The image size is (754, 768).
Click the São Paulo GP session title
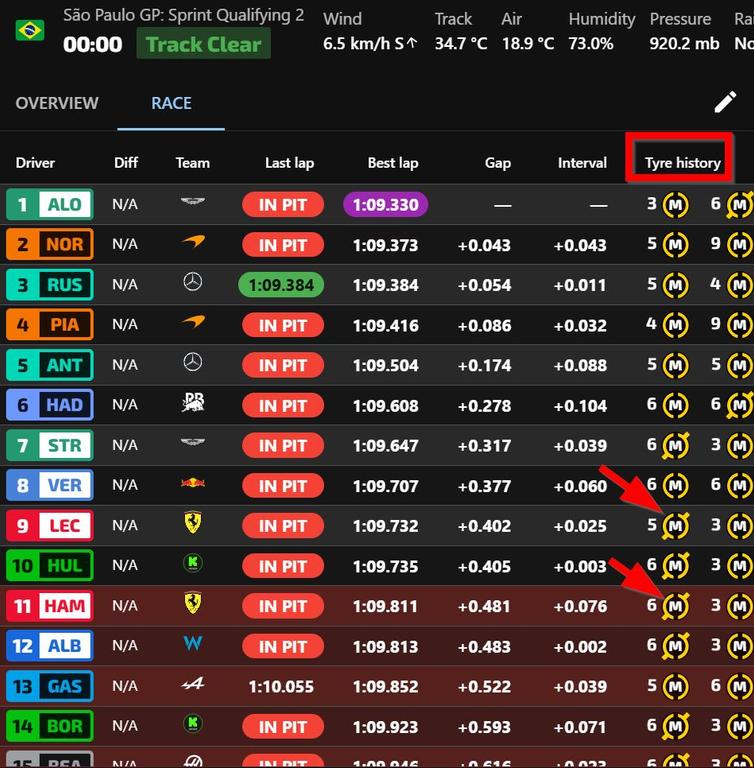[x=183, y=16]
